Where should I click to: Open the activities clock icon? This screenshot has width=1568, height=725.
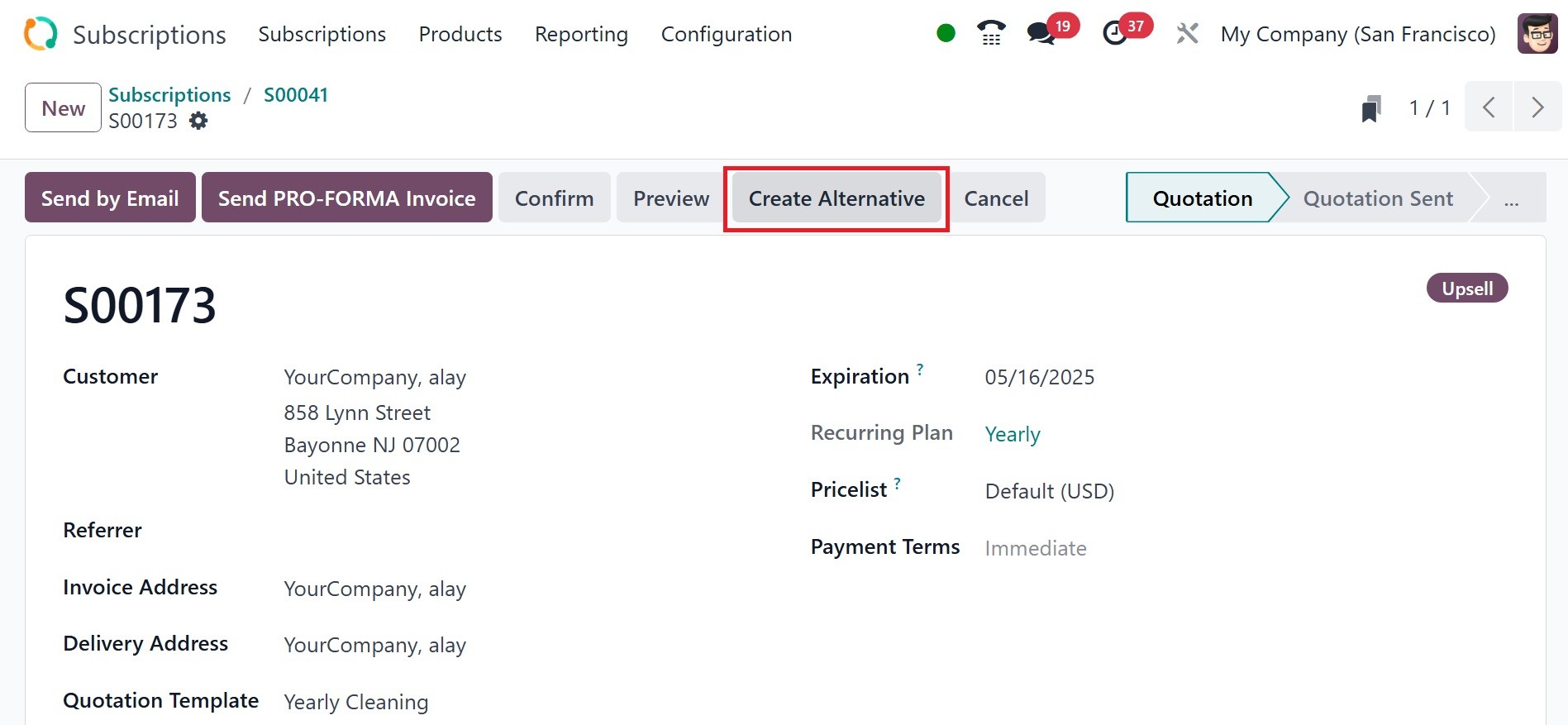tap(1115, 34)
